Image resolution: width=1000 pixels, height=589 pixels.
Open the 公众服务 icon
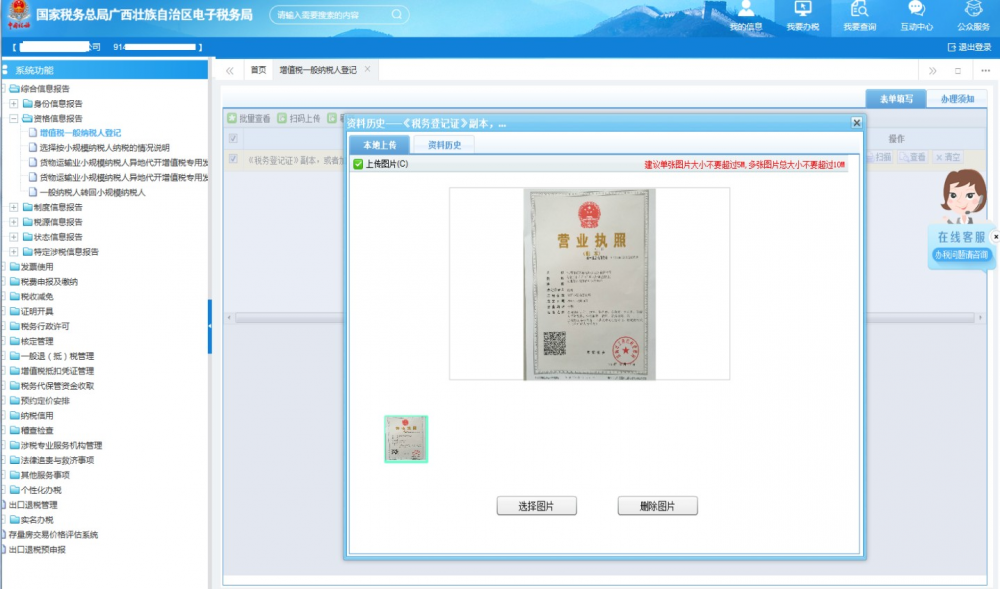973,10
